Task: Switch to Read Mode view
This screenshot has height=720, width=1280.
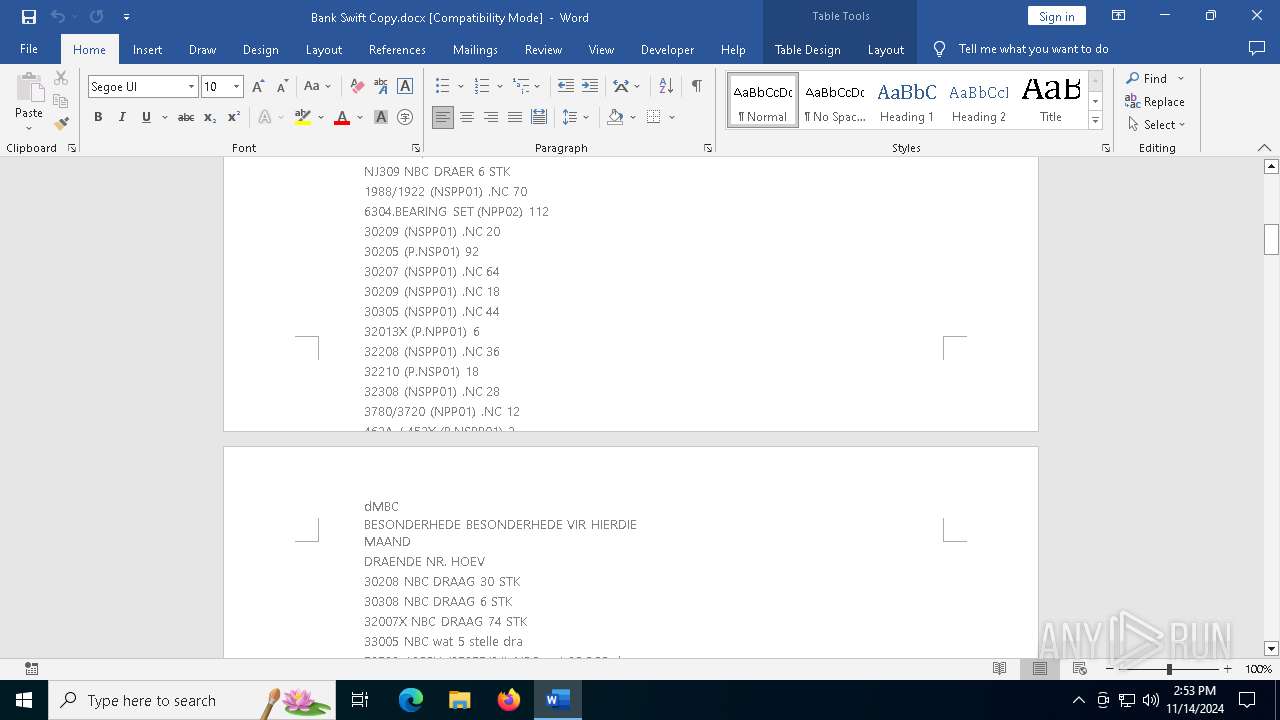Action: click(999, 668)
